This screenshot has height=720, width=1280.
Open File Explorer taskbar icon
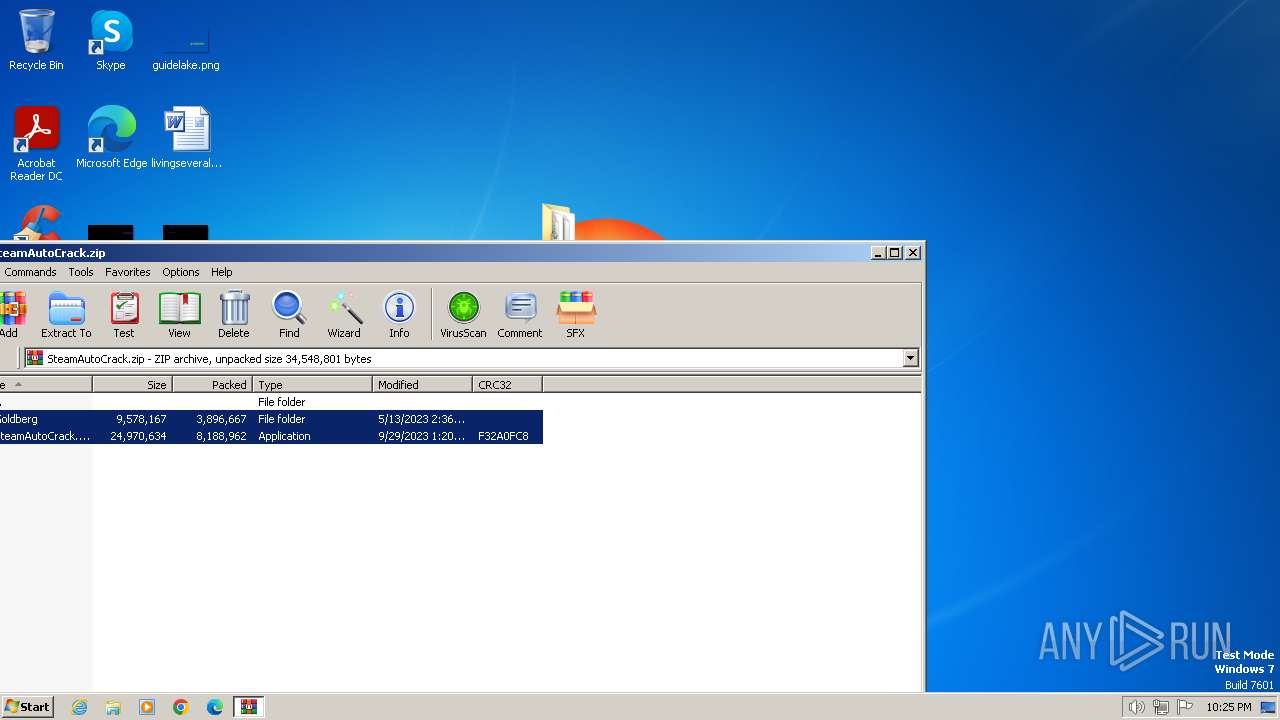pos(113,707)
